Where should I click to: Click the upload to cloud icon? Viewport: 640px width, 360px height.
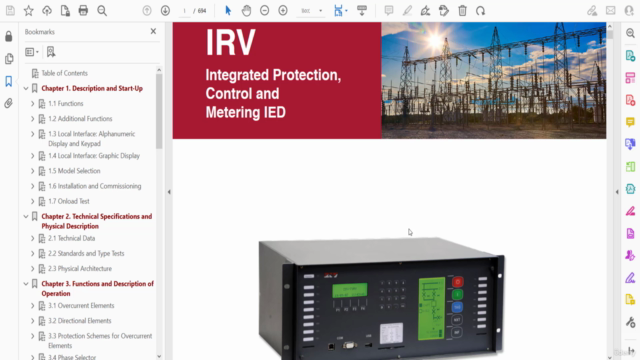tap(47, 11)
